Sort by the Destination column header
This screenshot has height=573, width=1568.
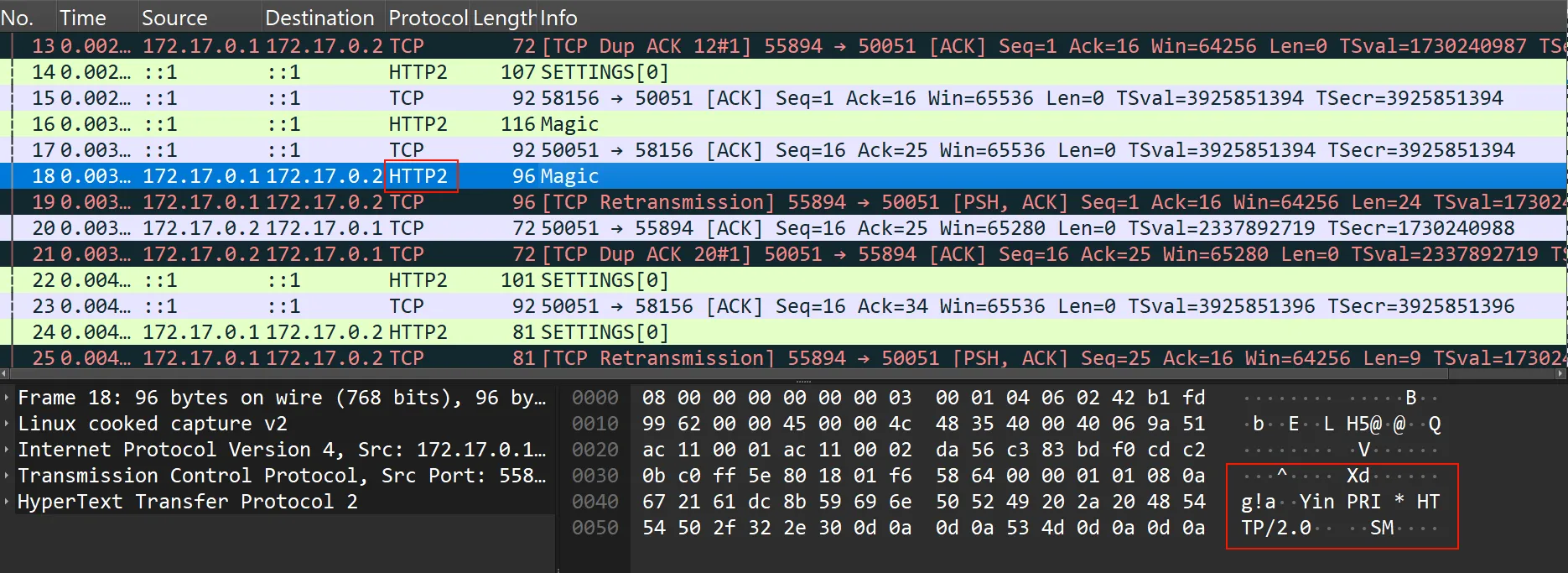point(322,17)
